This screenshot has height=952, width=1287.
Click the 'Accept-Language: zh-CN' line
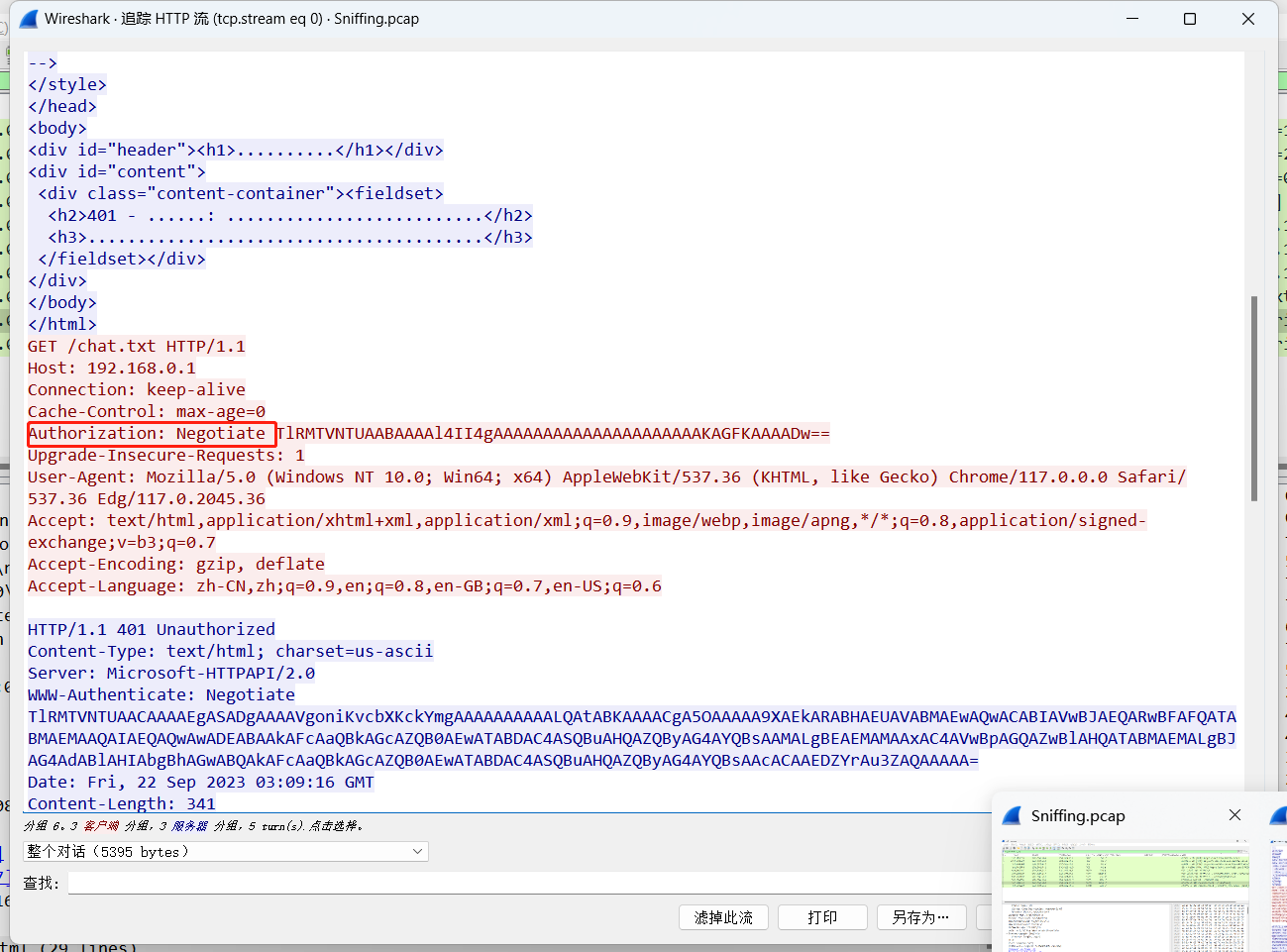click(345, 585)
